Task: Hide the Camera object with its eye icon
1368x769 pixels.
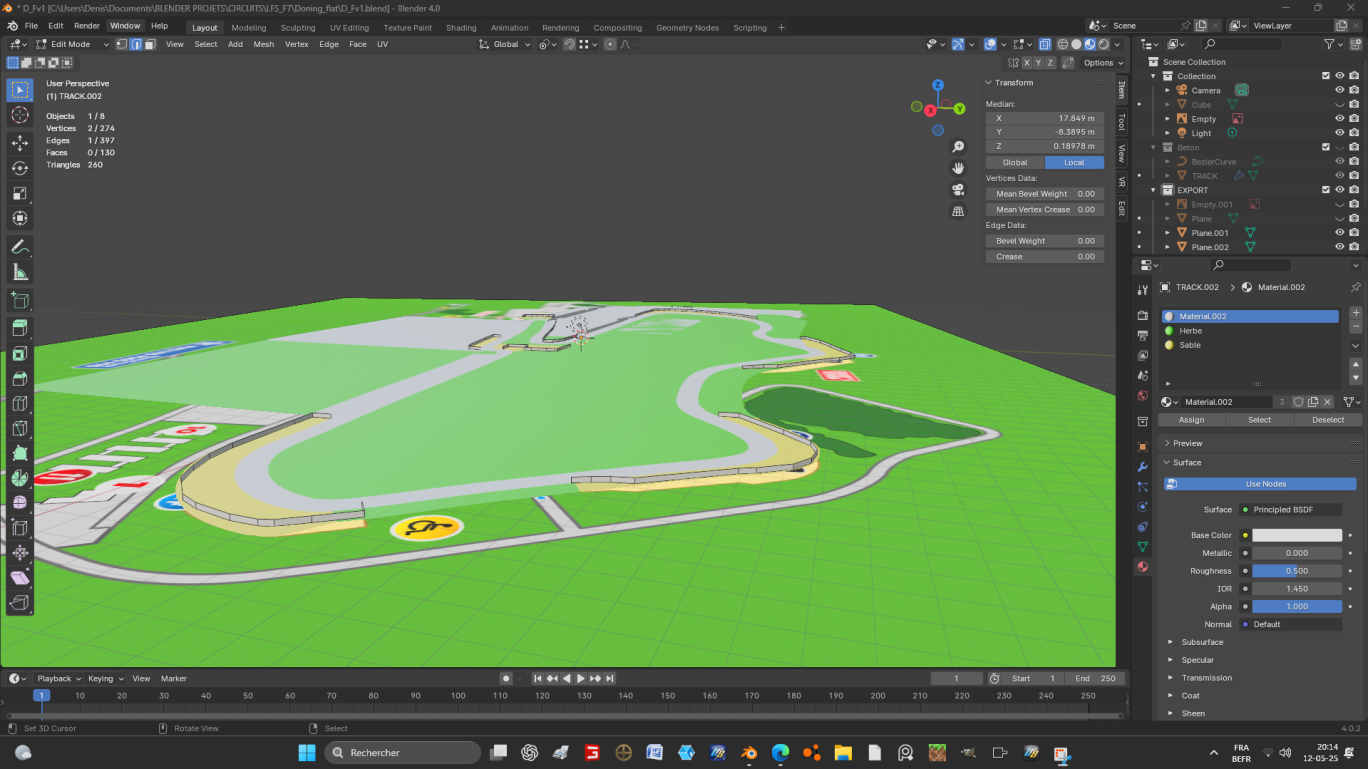Action: coord(1340,90)
